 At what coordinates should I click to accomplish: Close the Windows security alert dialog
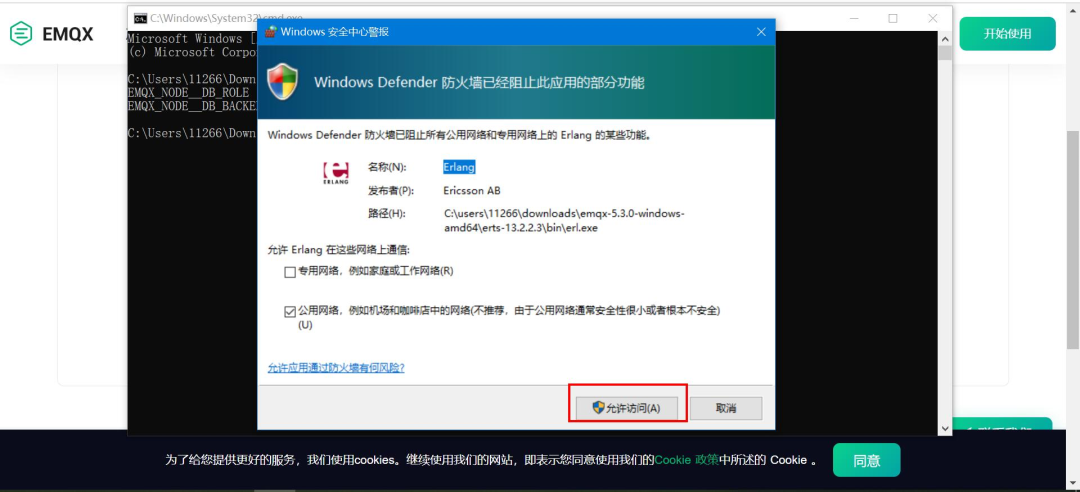[761, 32]
